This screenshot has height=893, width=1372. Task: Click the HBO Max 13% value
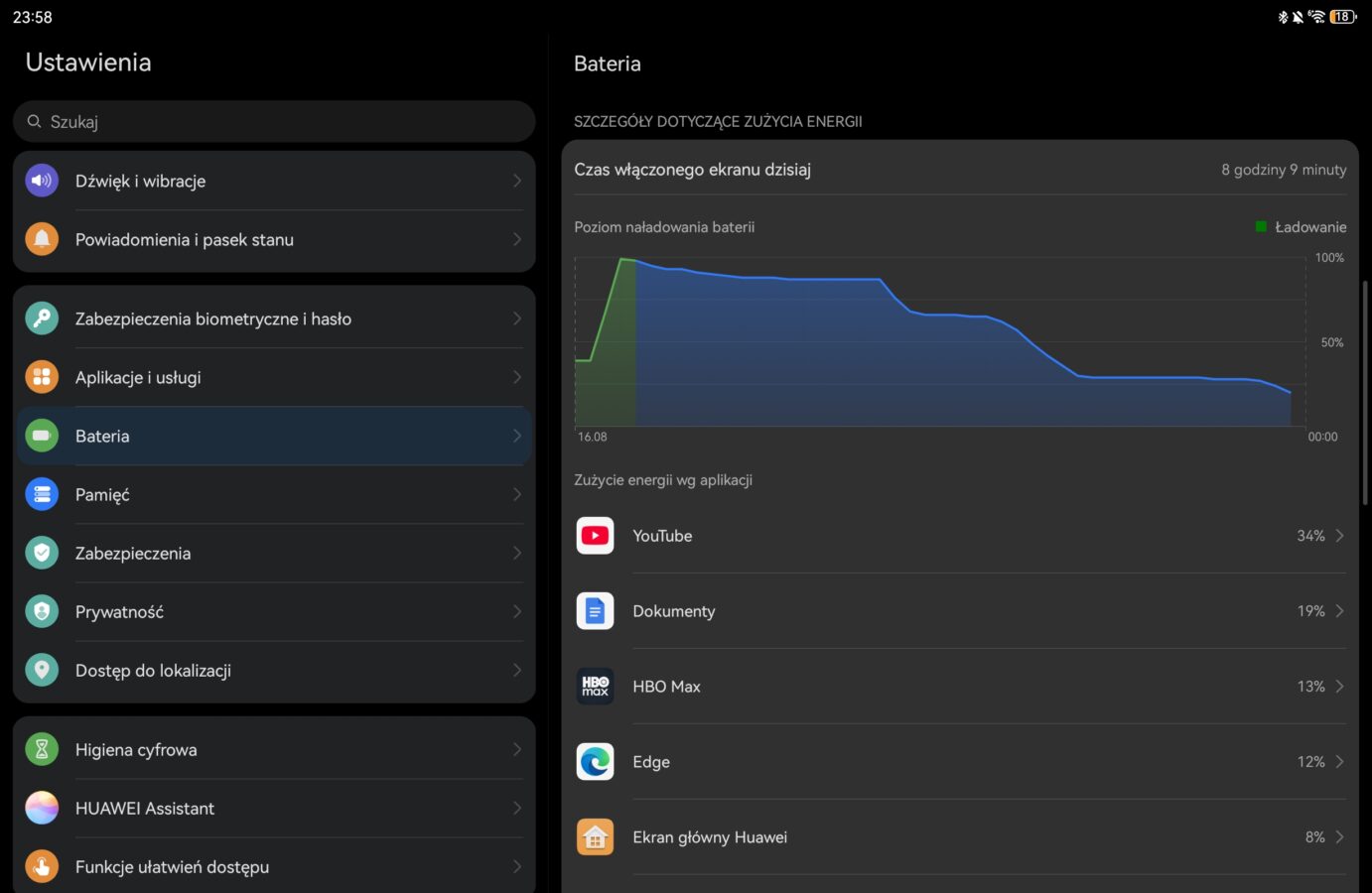point(1310,687)
